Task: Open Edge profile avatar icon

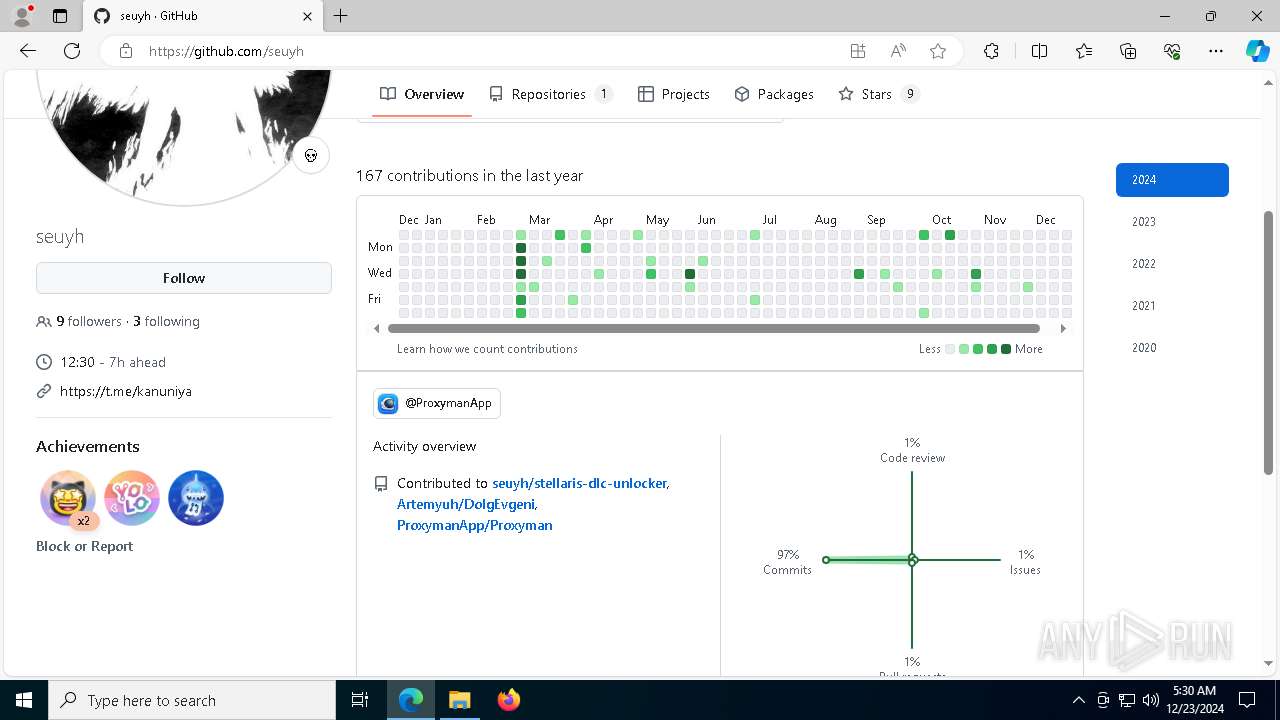Action: pyautogui.click(x=22, y=16)
